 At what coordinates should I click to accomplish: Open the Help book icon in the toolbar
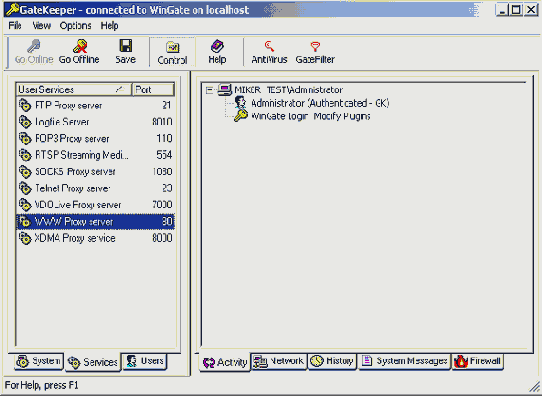(217, 46)
